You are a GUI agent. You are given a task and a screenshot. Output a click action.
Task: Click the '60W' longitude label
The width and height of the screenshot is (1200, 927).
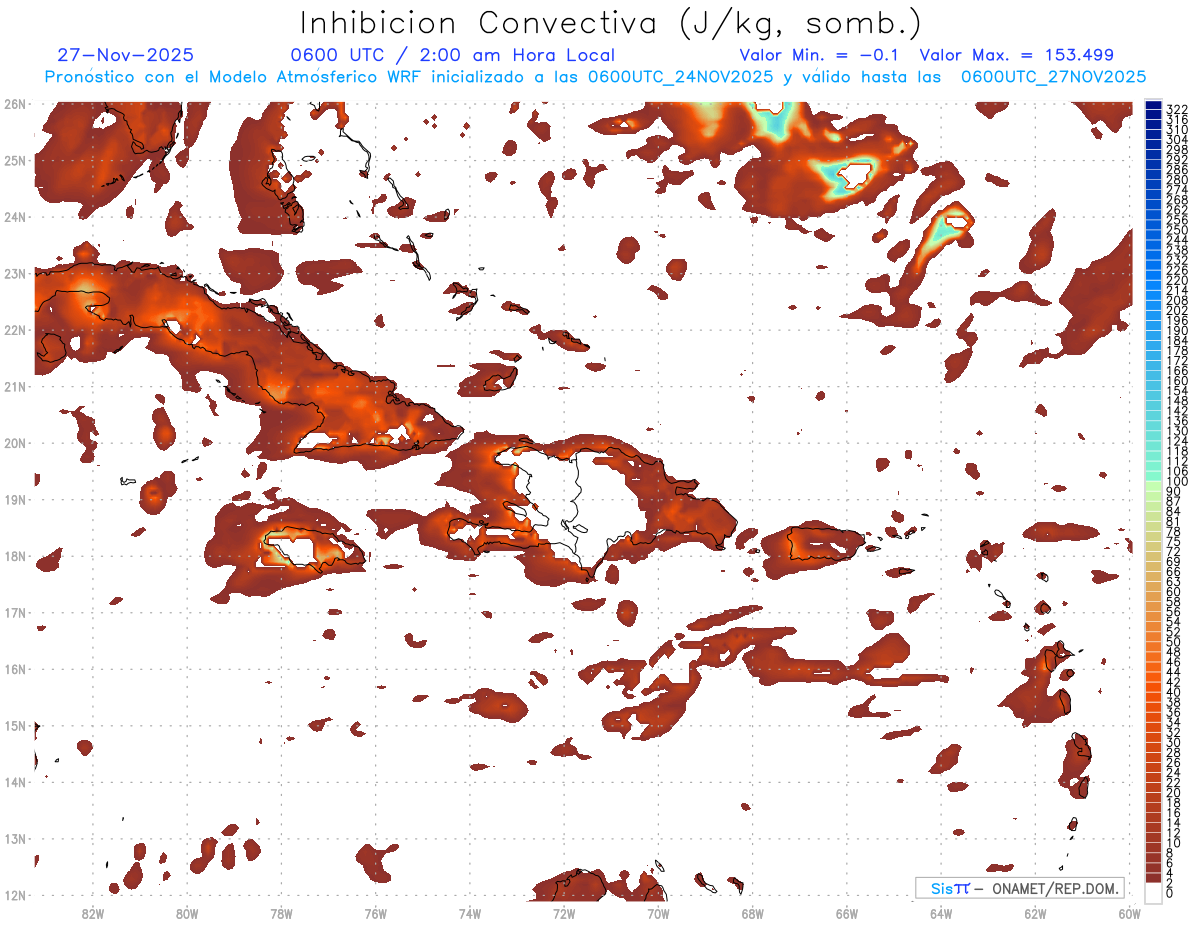(x=1130, y=913)
